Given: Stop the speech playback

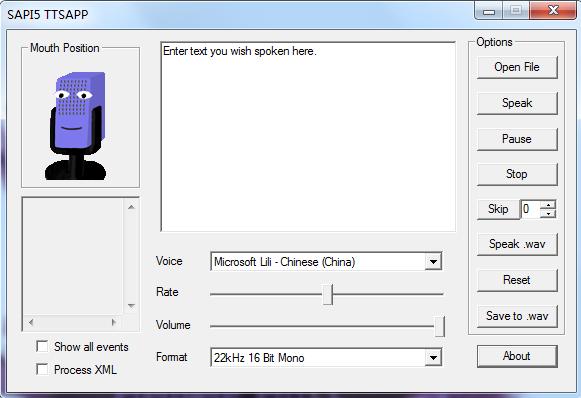Looking at the screenshot, I should (x=517, y=174).
